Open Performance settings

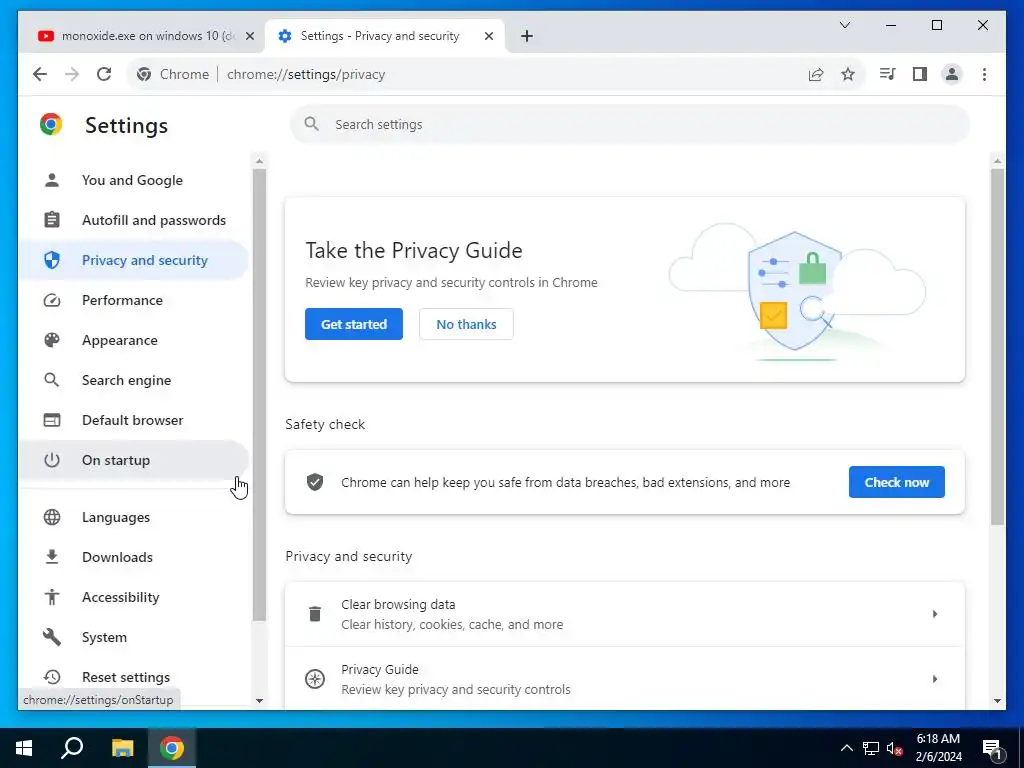(133, 300)
